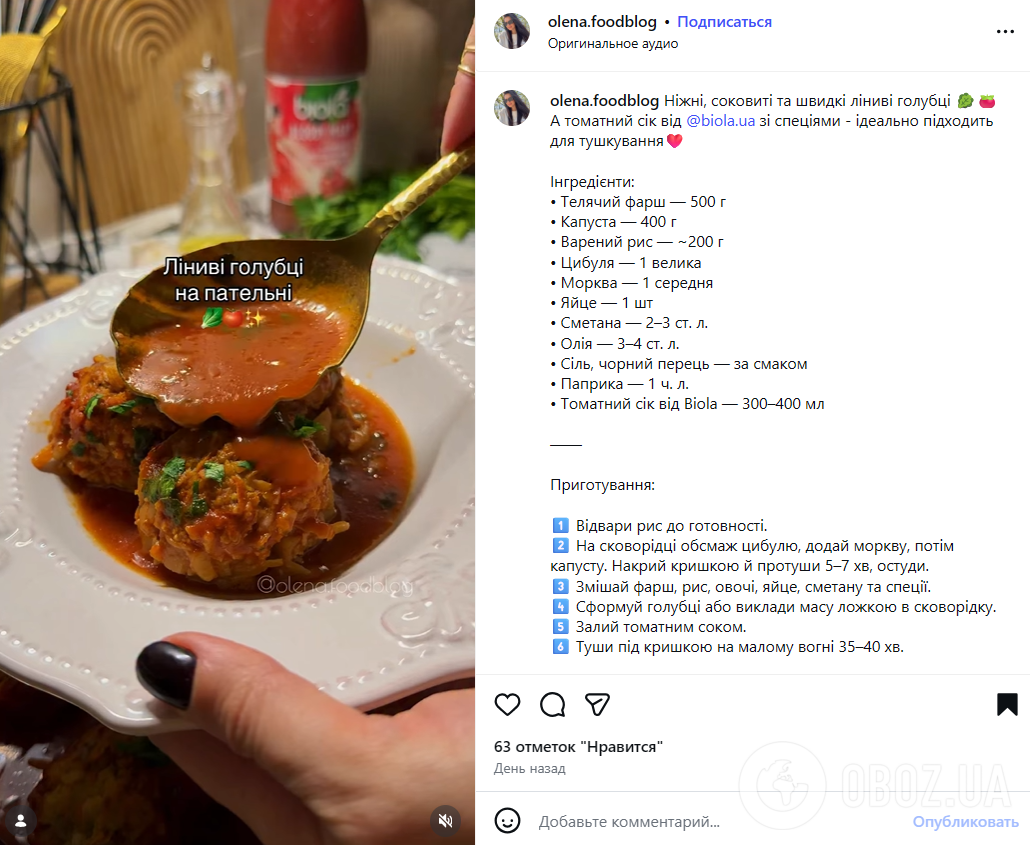Screen dimensions: 1030x845
Task: Share the post using the paper plane icon
Action: (597, 704)
